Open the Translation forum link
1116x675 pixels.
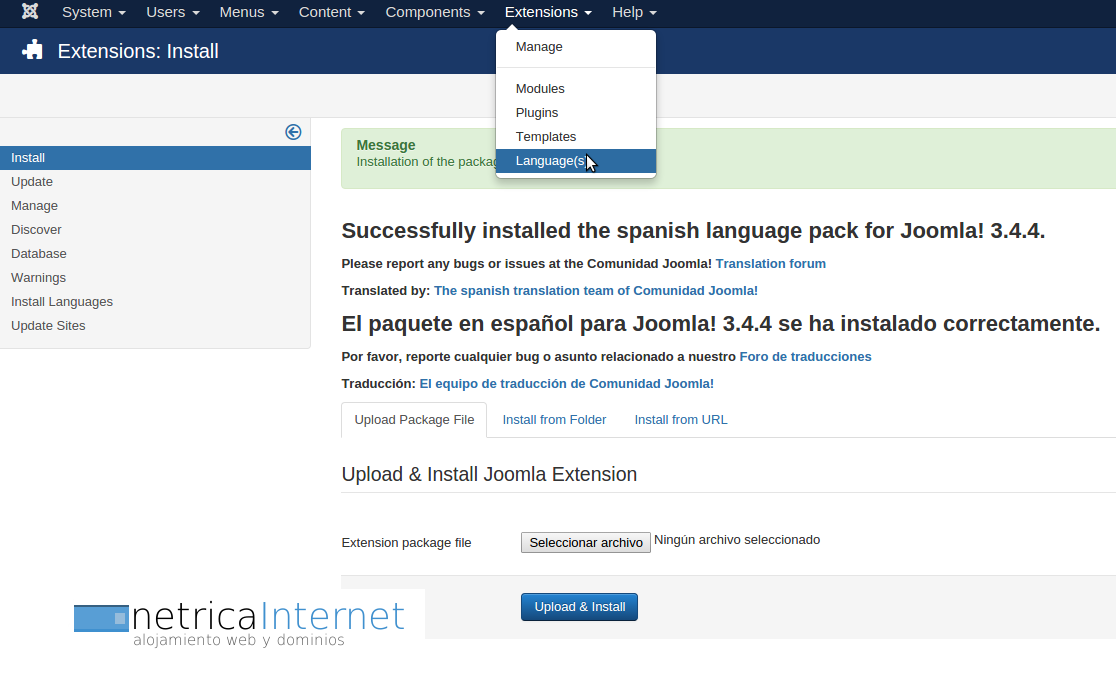coord(770,264)
